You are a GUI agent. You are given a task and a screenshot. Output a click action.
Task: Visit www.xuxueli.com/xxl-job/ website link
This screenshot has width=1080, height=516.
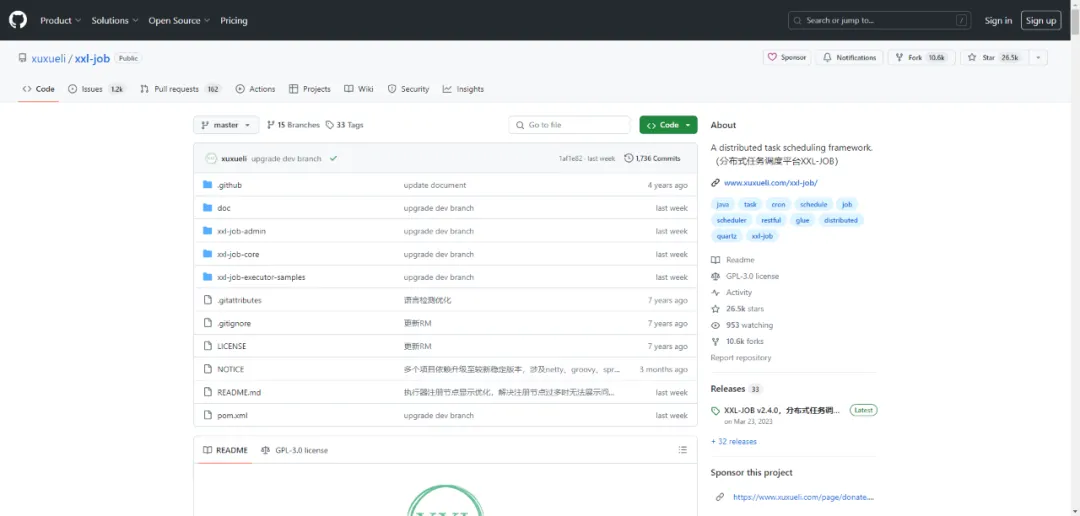(771, 183)
